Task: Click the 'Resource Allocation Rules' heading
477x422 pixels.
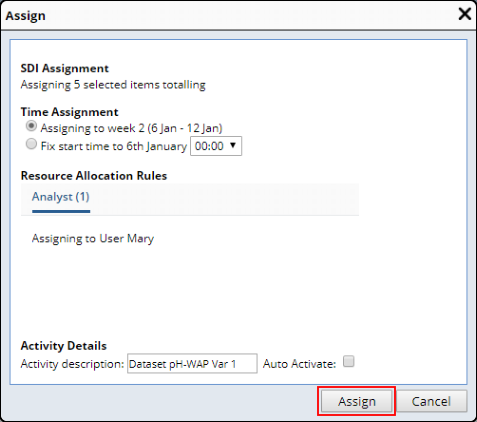Action: (94, 176)
